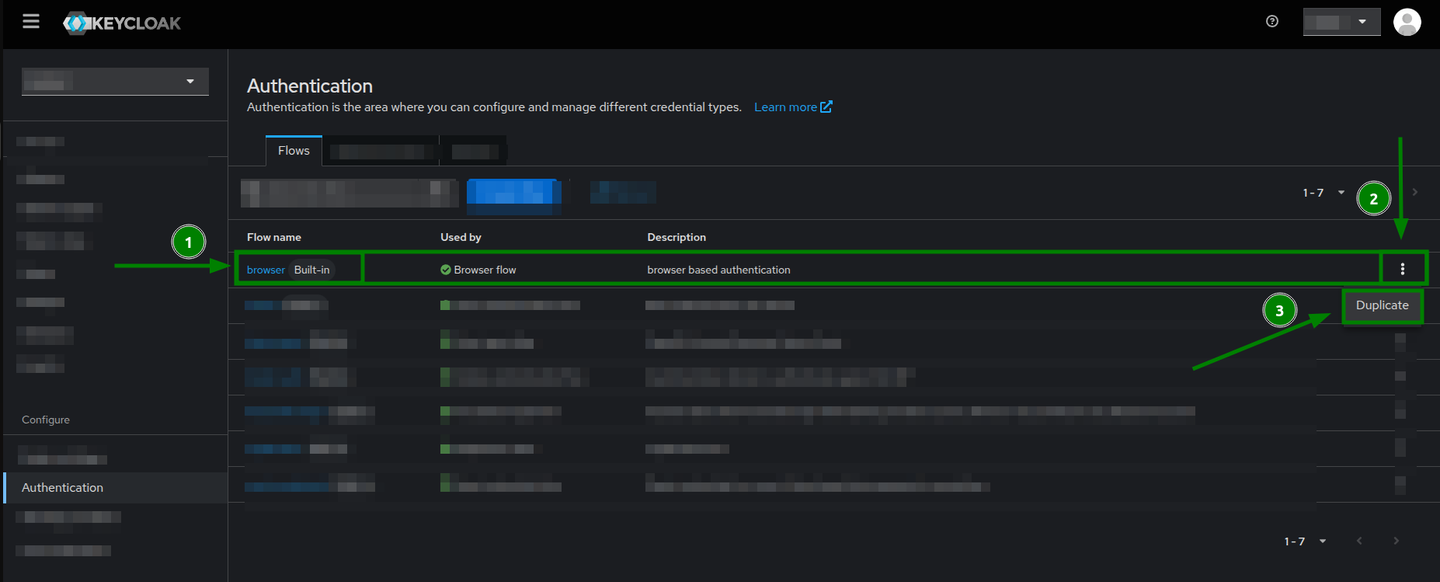1440x582 pixels.
Task: Open the three-dot actions menu on the browser row
Action: 1403,268
